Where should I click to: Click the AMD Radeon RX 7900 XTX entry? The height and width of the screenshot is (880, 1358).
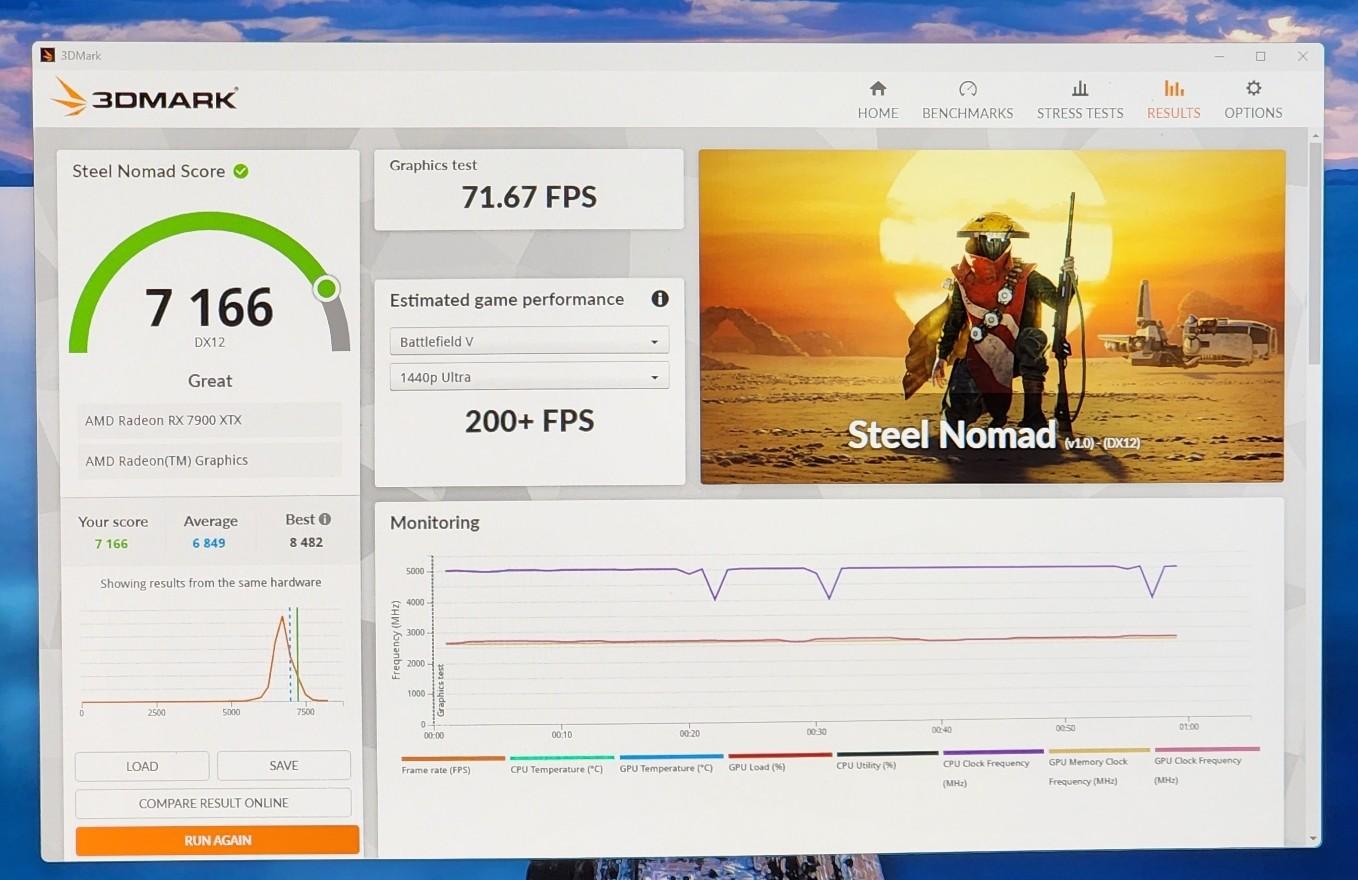click(209, 420)
